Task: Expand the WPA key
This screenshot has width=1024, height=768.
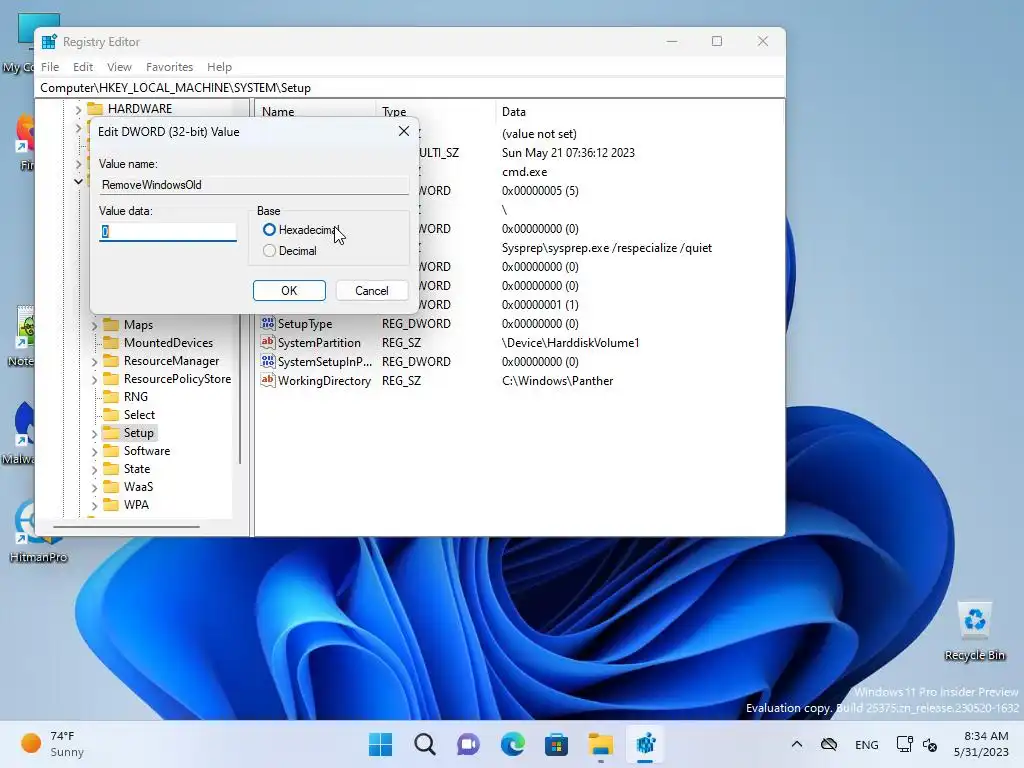Action: click(94, 505)
